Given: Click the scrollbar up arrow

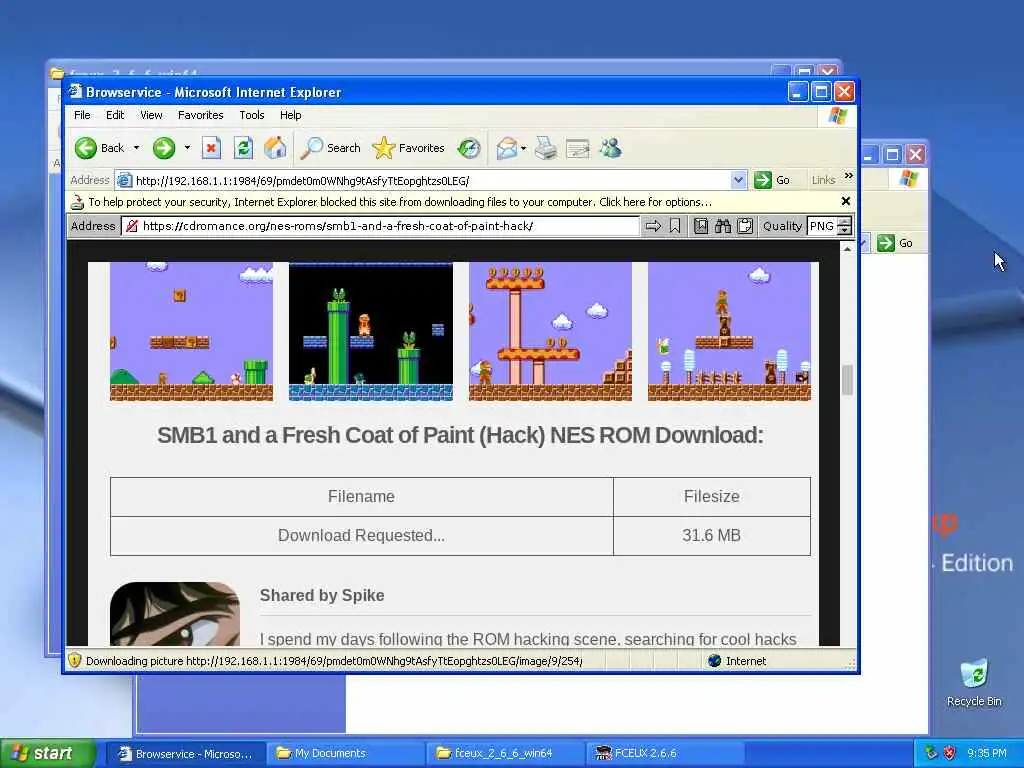Looking at the screenshot, I should [847, 248].
